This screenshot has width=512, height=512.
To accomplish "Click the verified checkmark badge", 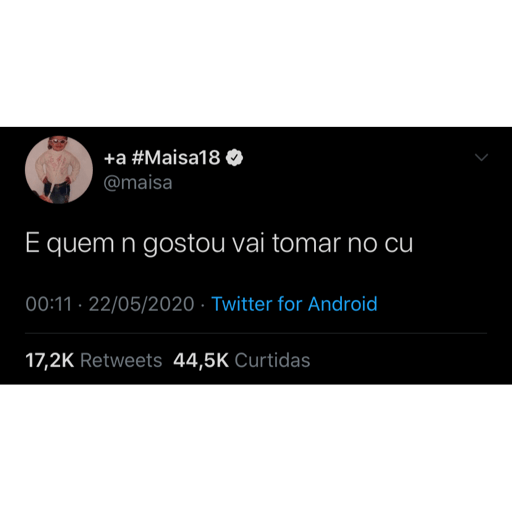I will 234,157.
